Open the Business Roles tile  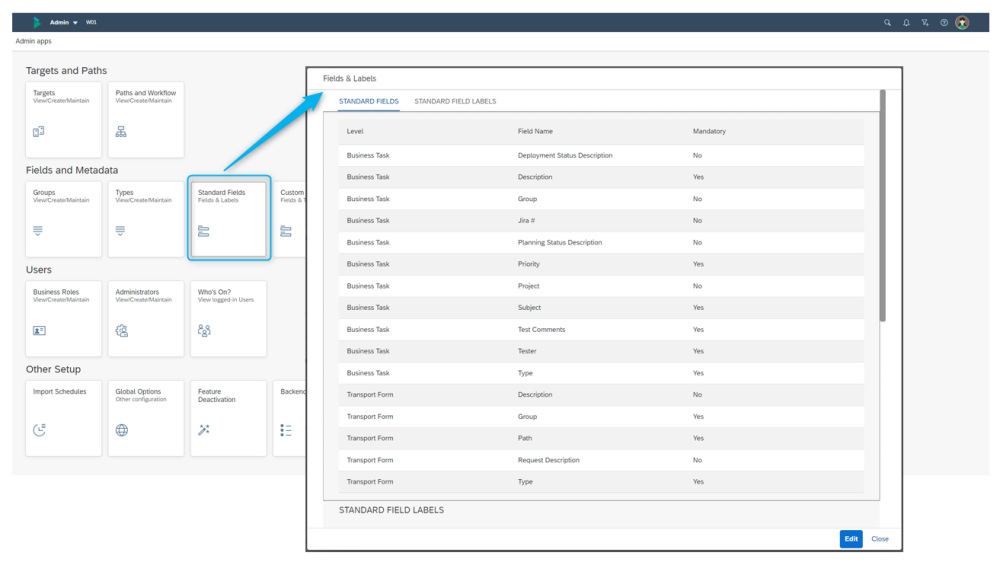(64, 318)
